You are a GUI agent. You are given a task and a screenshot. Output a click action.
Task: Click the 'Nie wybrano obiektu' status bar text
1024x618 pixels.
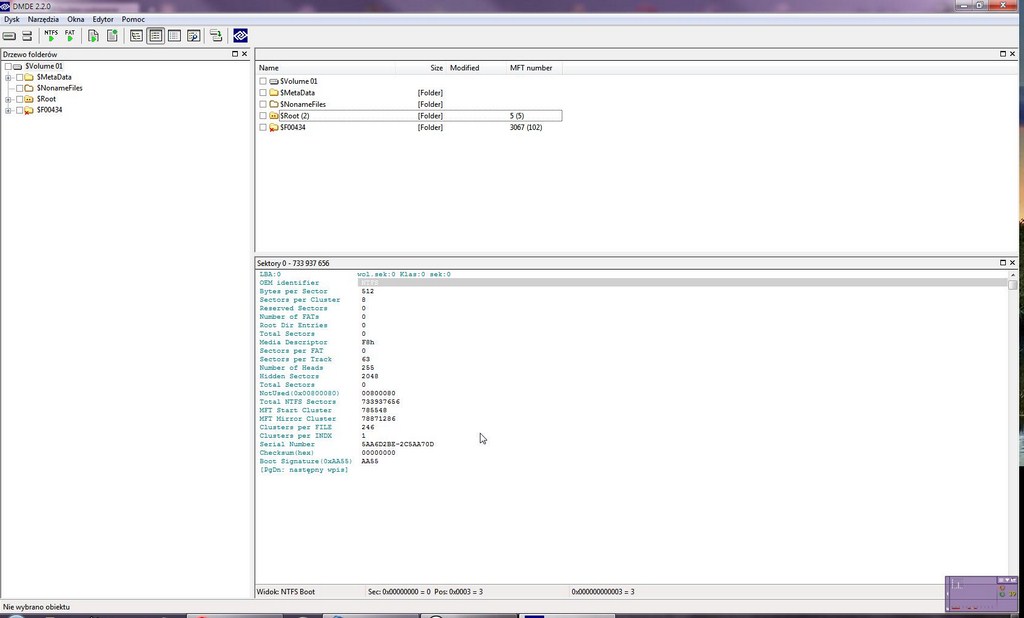pyautogui.click(x=36, y=607)
